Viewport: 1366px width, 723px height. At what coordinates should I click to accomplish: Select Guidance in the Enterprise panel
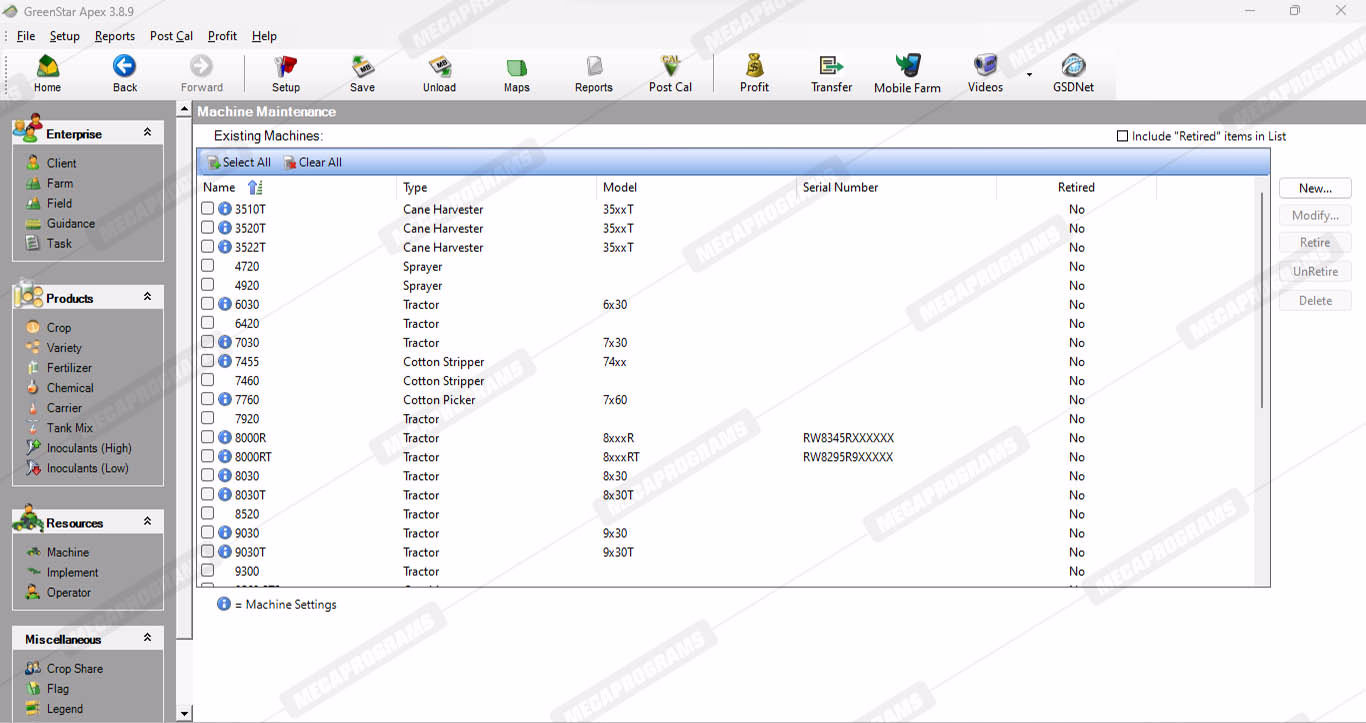(70, 223)
